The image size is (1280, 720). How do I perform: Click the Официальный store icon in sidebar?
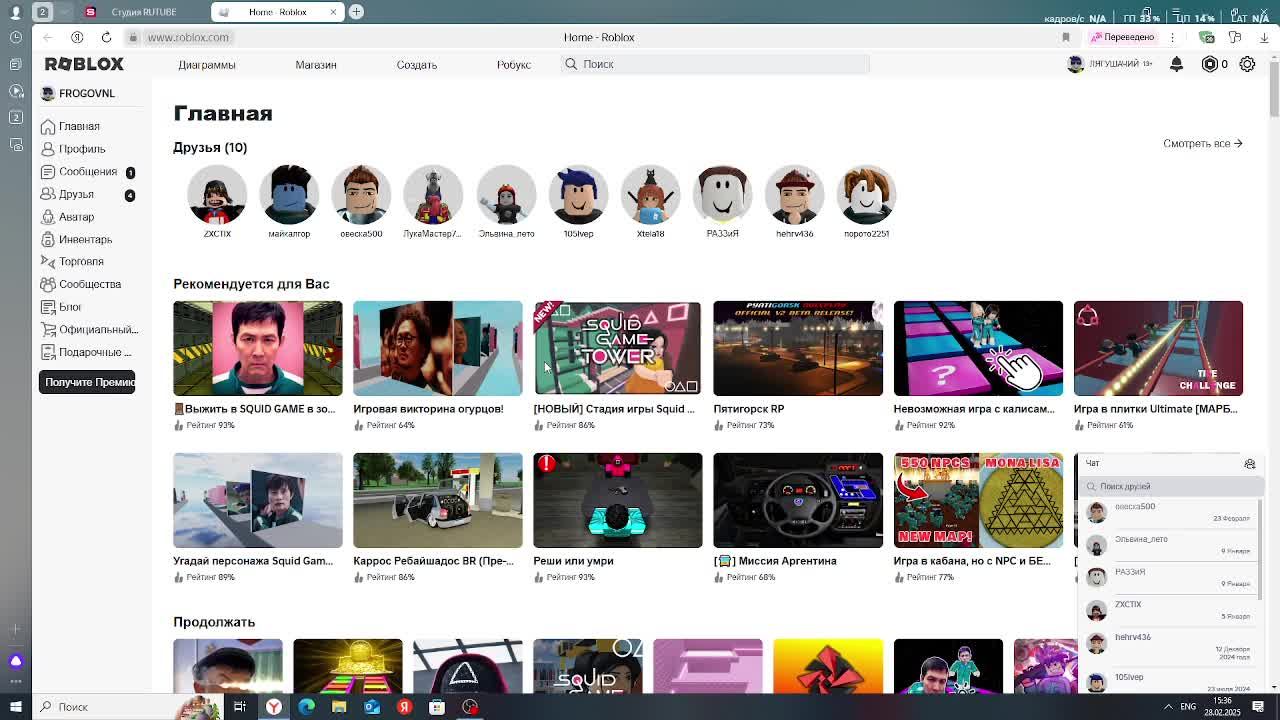48,329
